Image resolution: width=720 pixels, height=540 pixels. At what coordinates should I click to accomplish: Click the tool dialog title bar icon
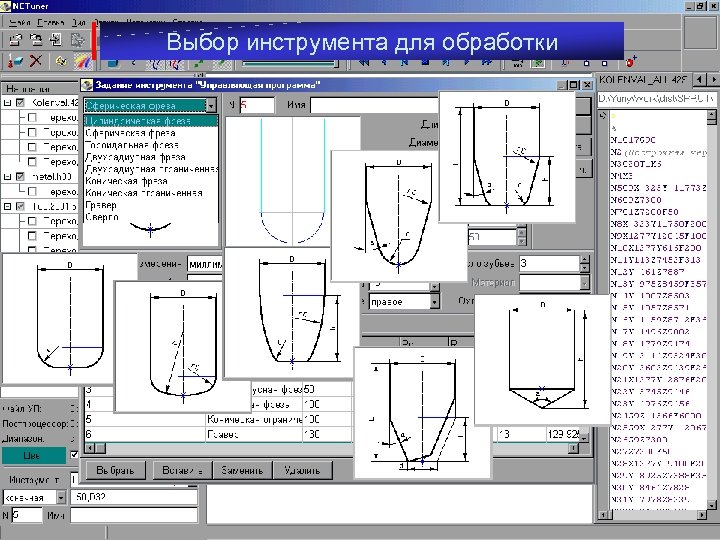87,85
